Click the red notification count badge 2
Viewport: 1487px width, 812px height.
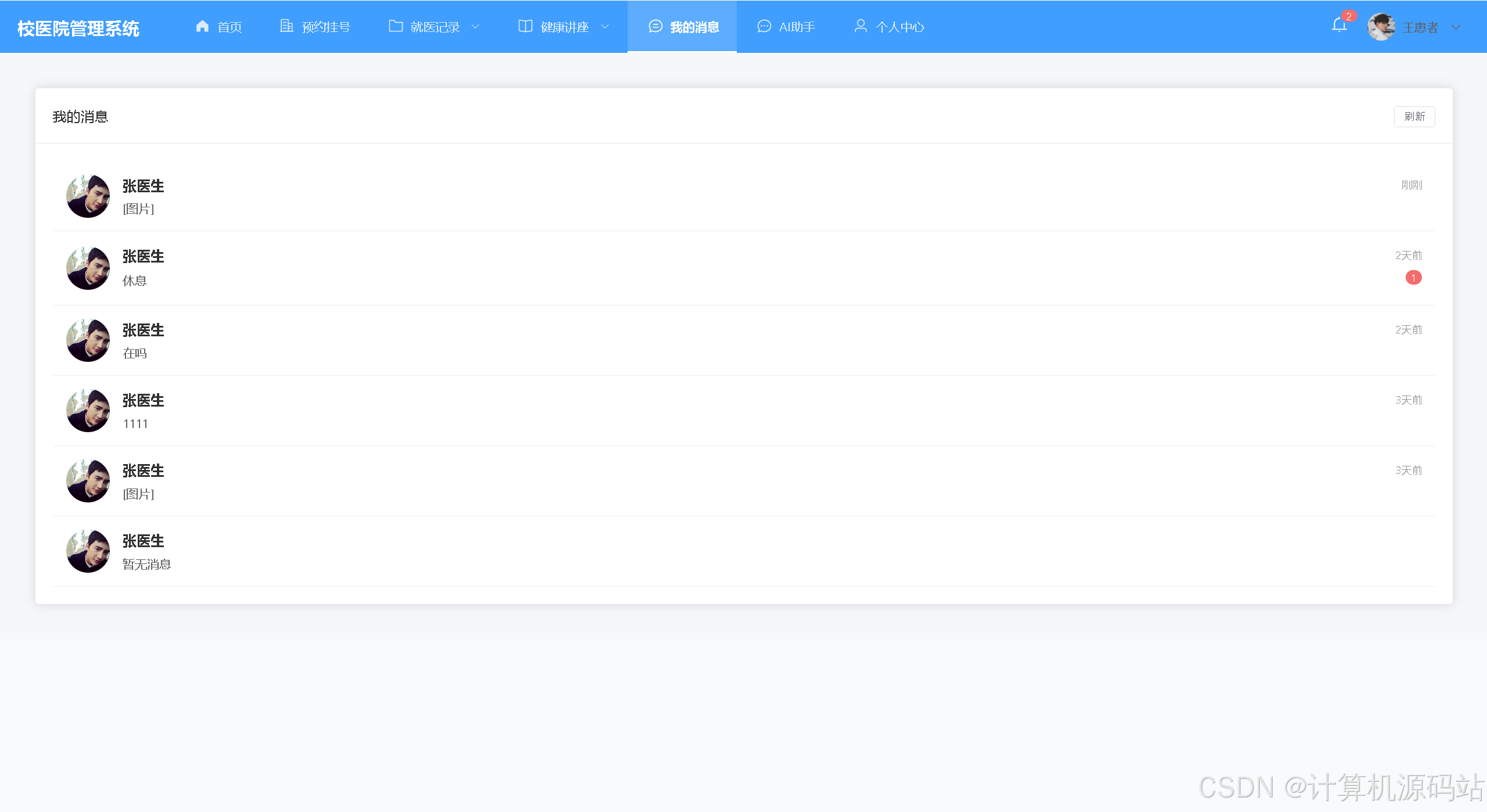pos(1349,16)
